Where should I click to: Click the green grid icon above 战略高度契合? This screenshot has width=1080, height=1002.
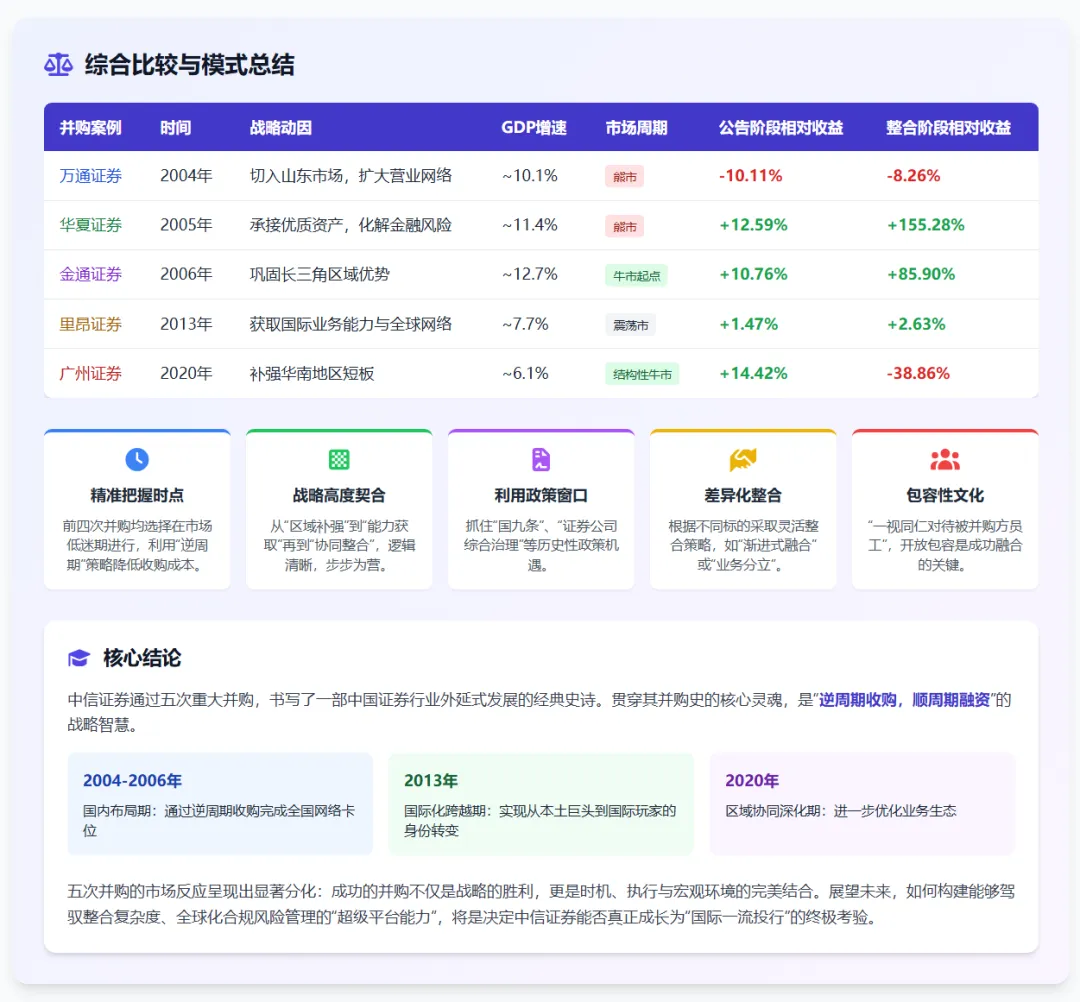339,459
